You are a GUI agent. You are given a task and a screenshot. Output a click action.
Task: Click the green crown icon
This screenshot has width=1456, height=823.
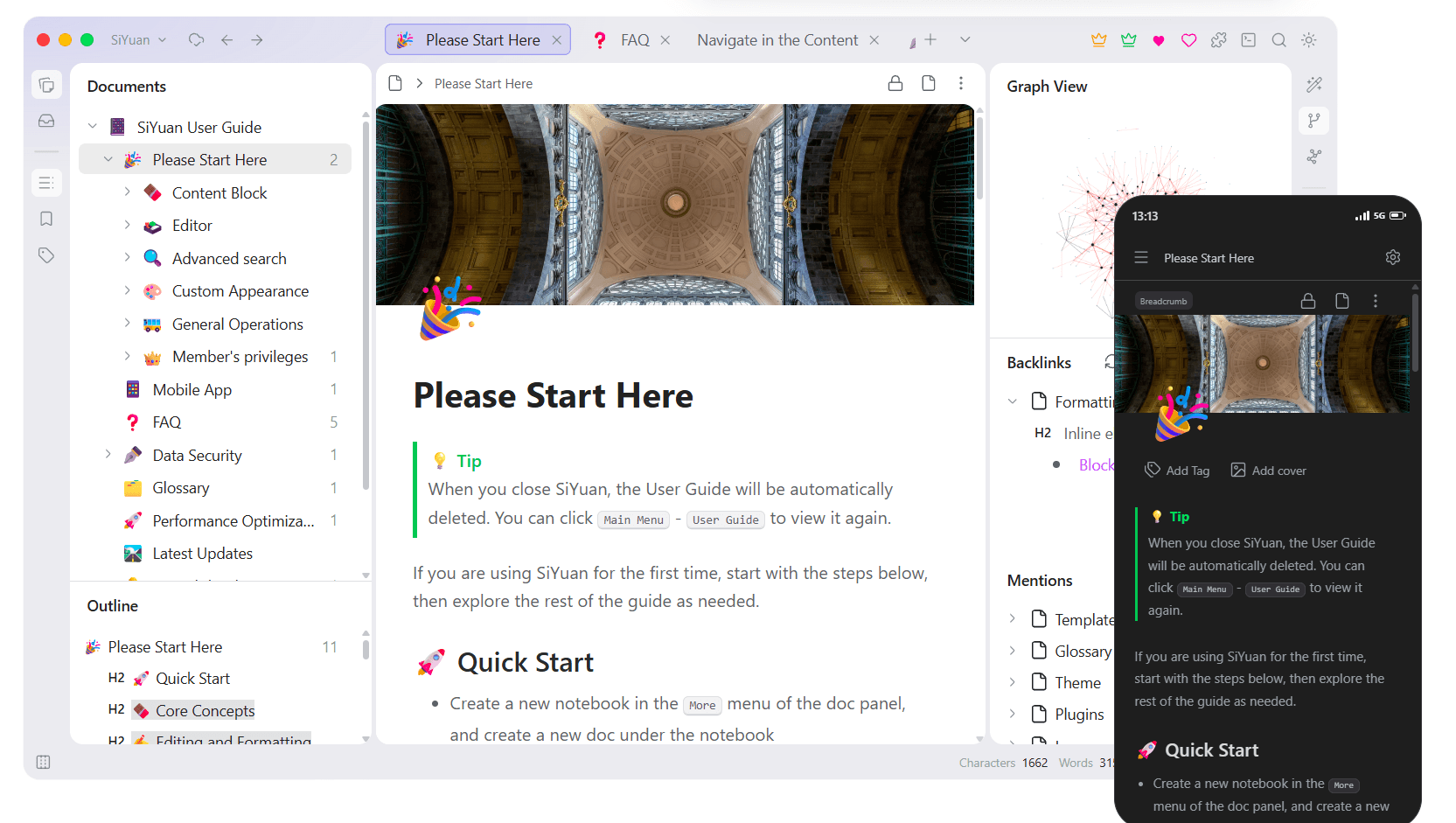pos(1129,40)
